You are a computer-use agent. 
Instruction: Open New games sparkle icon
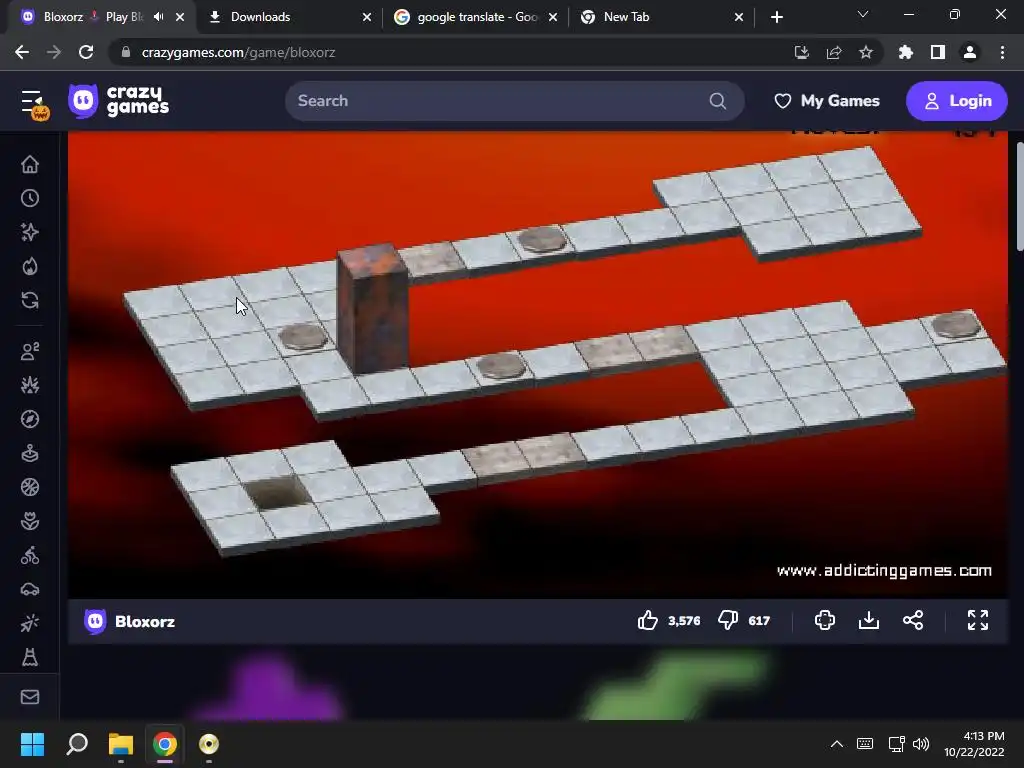[x=30, y=232]
